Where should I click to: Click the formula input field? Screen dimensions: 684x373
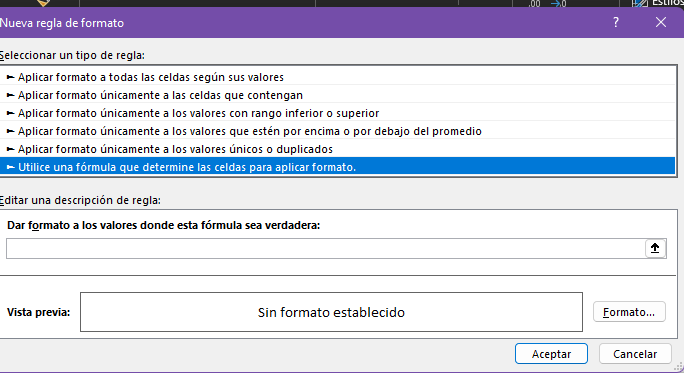(325, 248)
